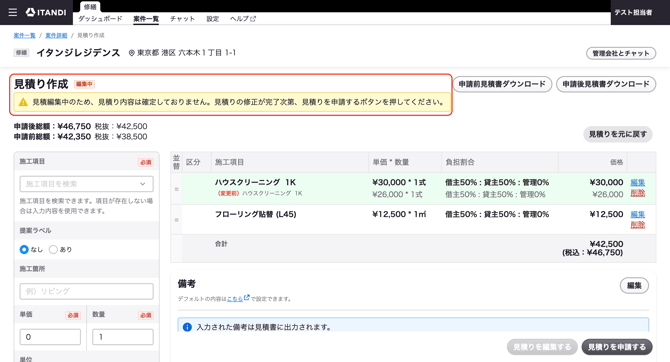Click the warning triangle icon in banner
Screen dimensions: 670x362
click(23, 102)
